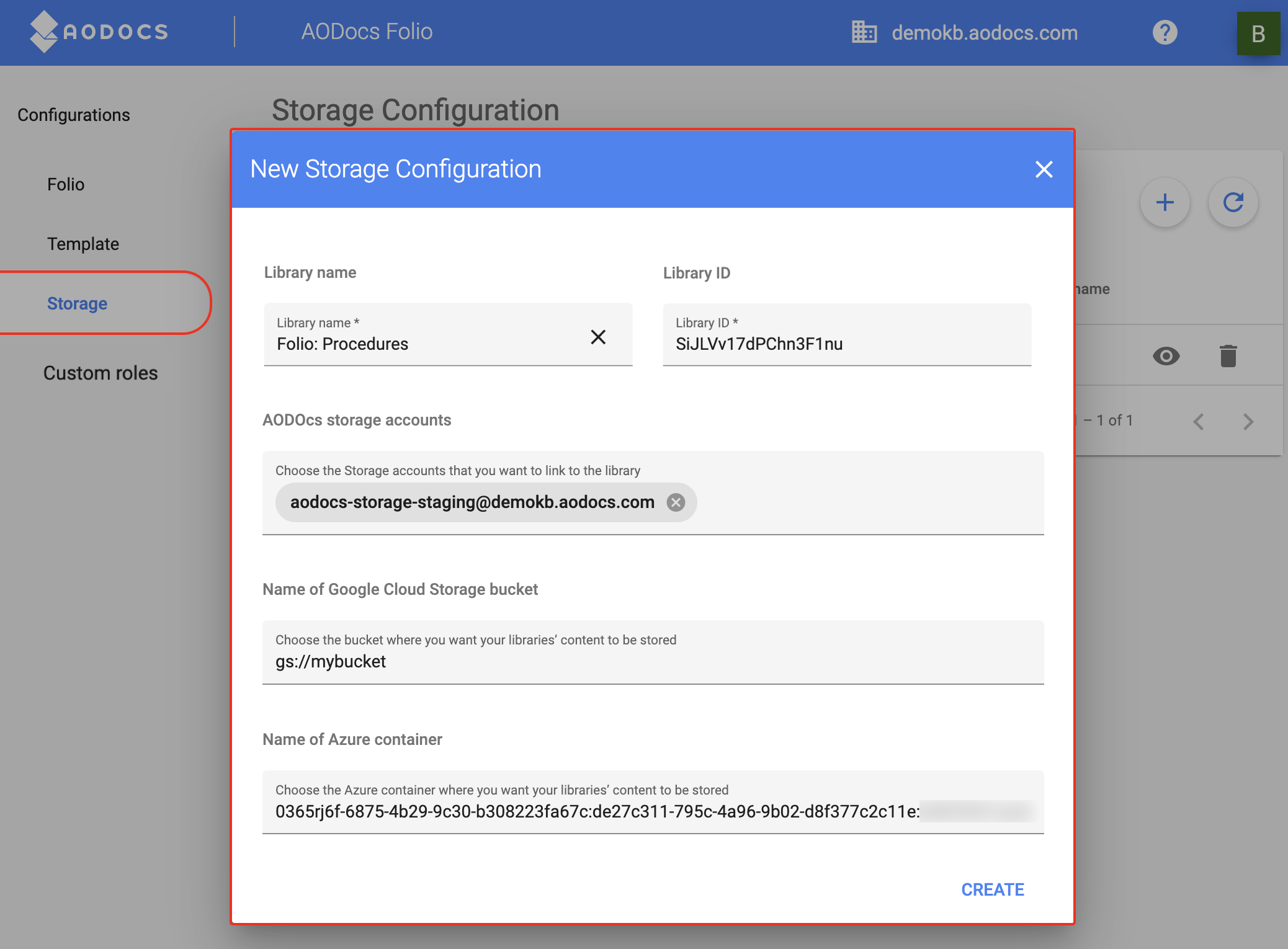The image size is (1288, 949).
Task: Focus the Library ID input field
Action: (847, 335)
